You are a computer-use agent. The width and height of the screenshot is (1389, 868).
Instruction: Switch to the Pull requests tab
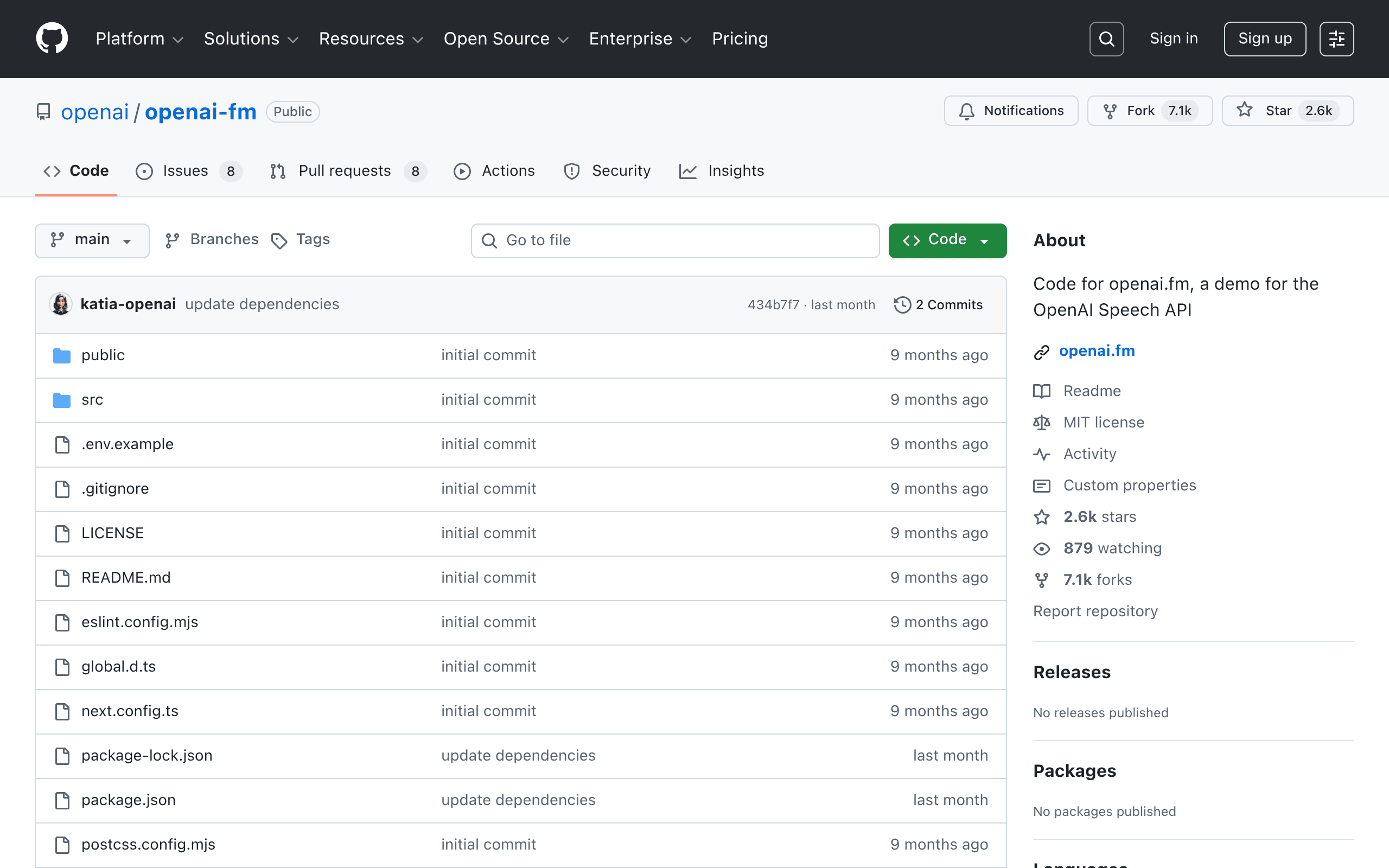[x=348, y=171]
